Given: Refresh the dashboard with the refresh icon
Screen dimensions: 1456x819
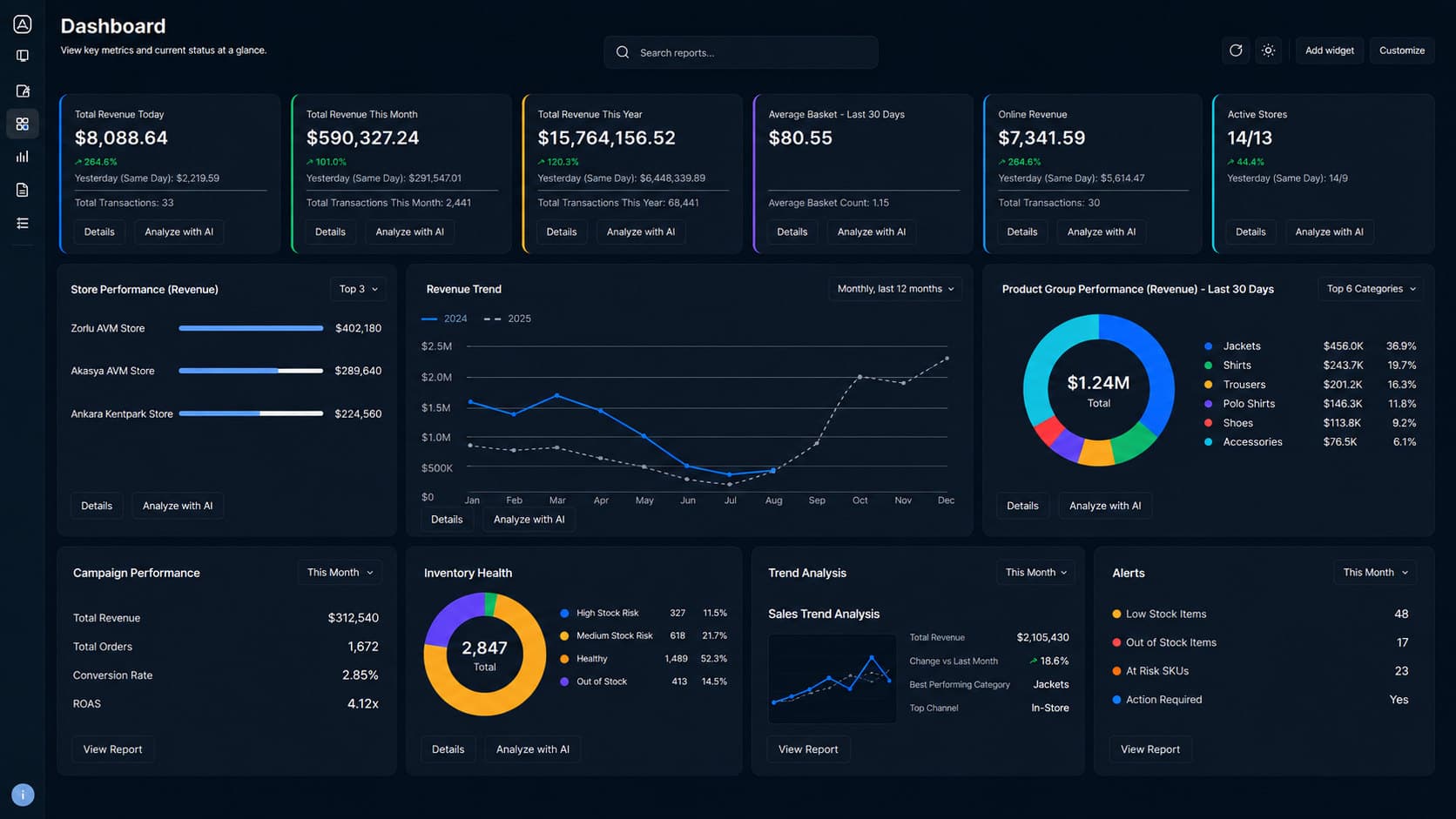Looking at the screenshot, I should click(x=1236, y=50).
